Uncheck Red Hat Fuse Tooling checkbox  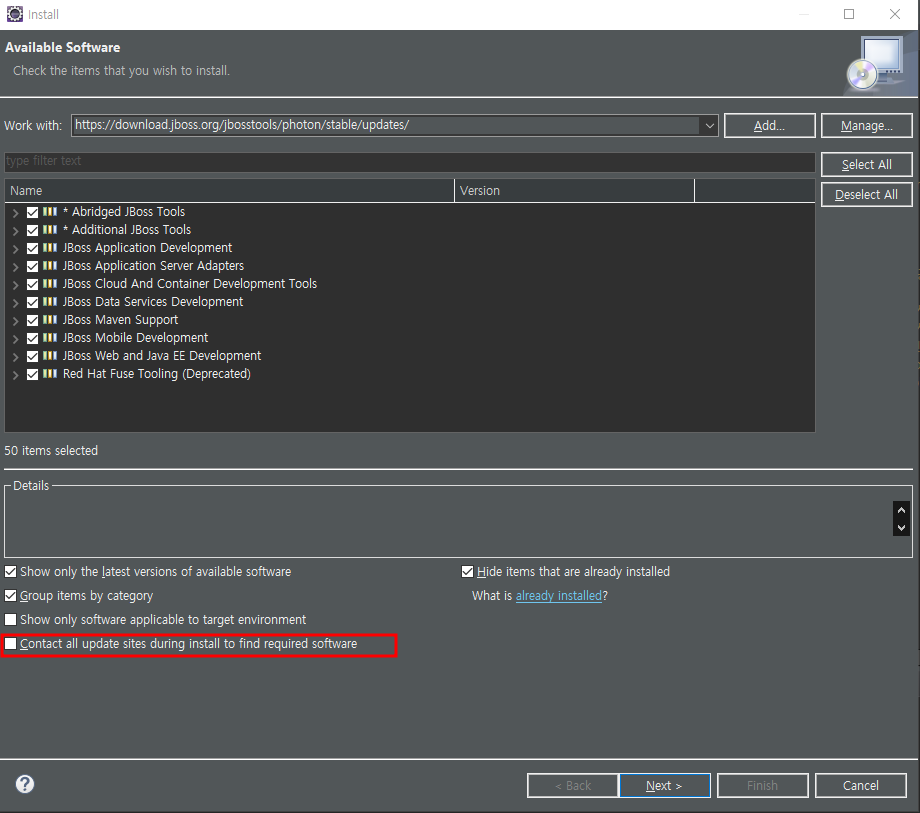tap(32, 375)
